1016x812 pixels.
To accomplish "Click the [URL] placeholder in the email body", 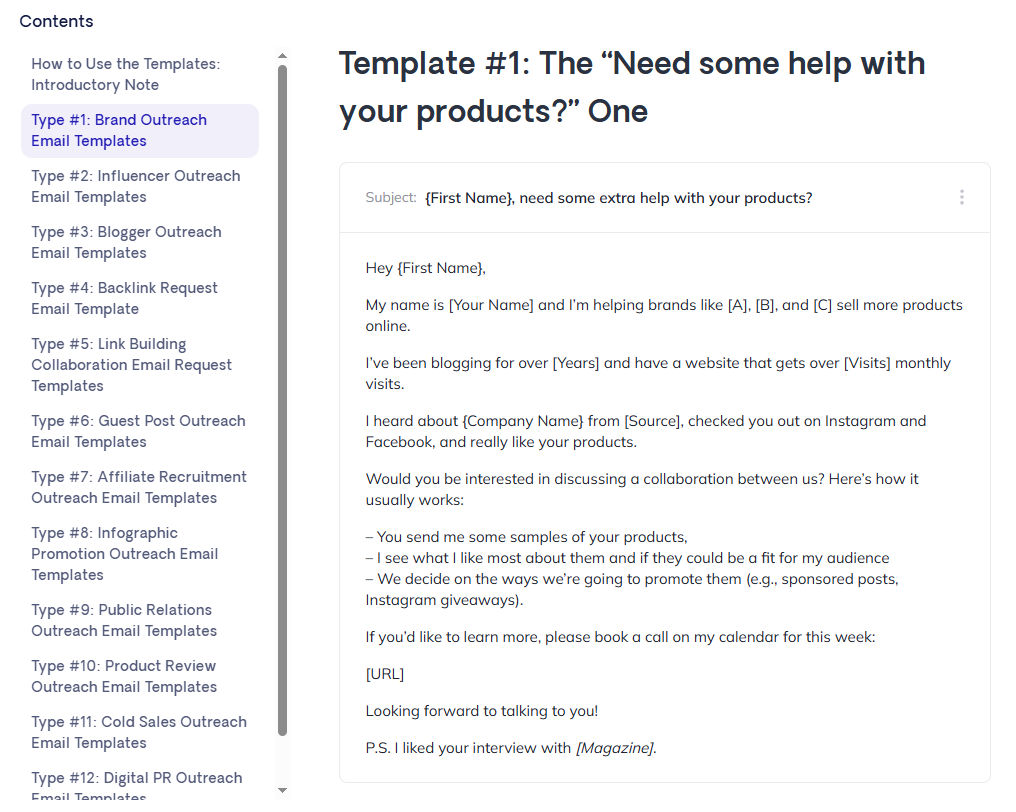I will (384, 673).
